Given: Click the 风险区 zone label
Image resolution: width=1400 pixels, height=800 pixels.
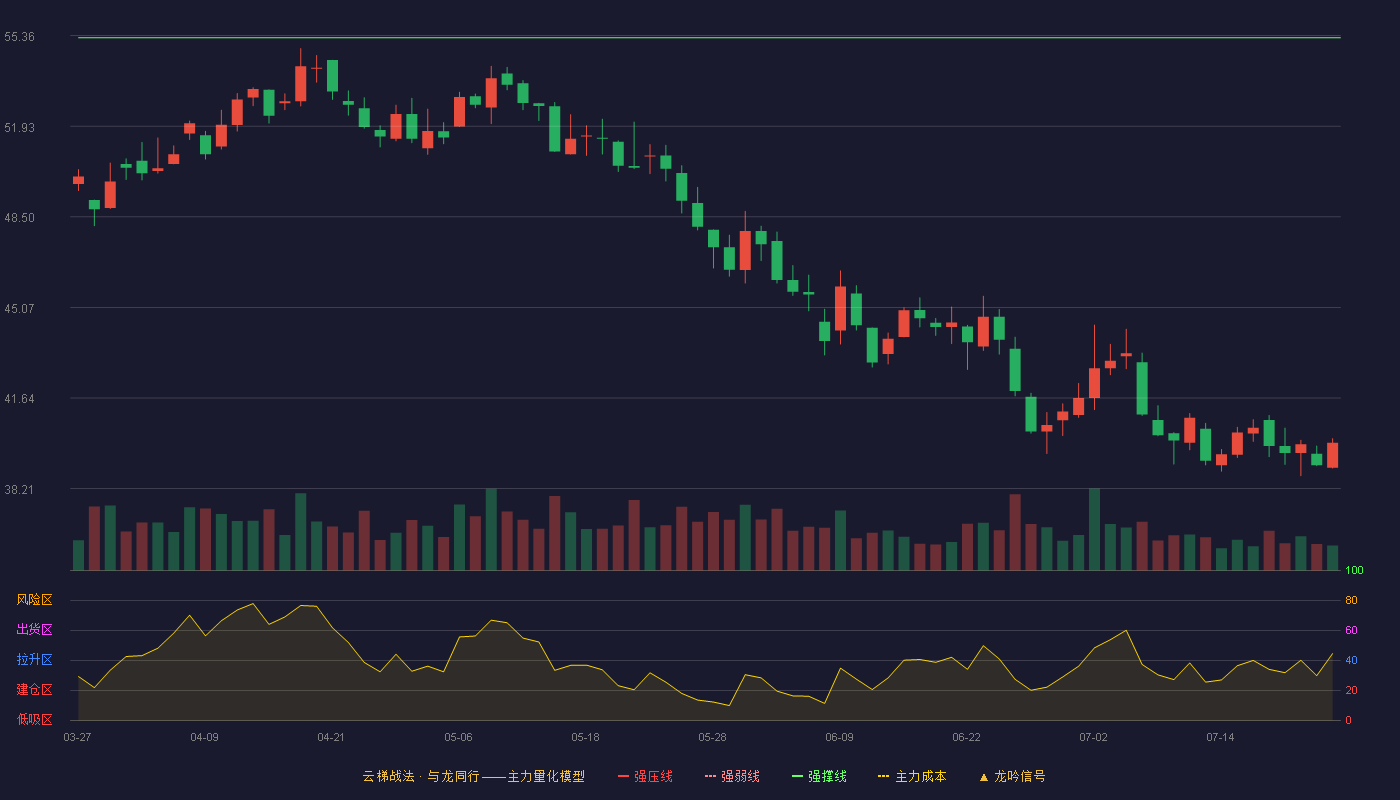Looking at the screenshot, I should (x=34, y=600).
